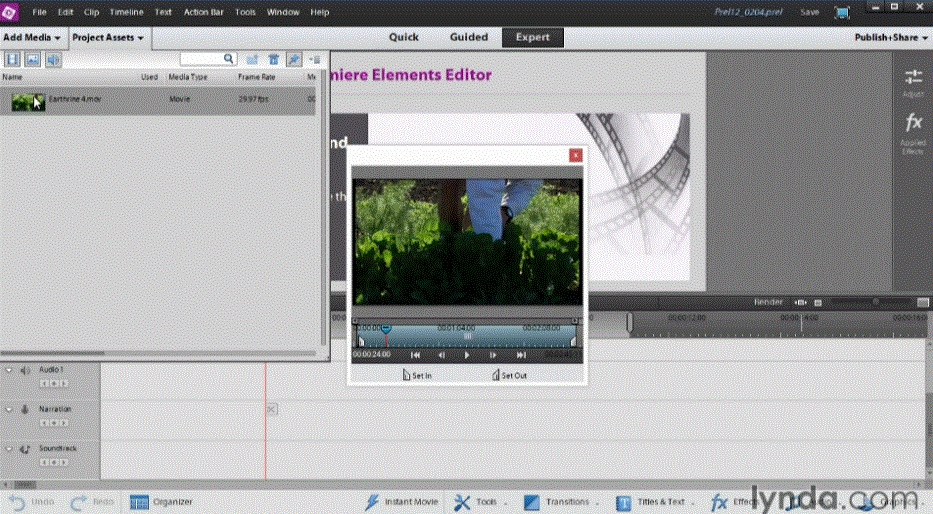The image size is (933, 514).
Task: Open the Tools menu in menu bar
Action: coord(245,12)
